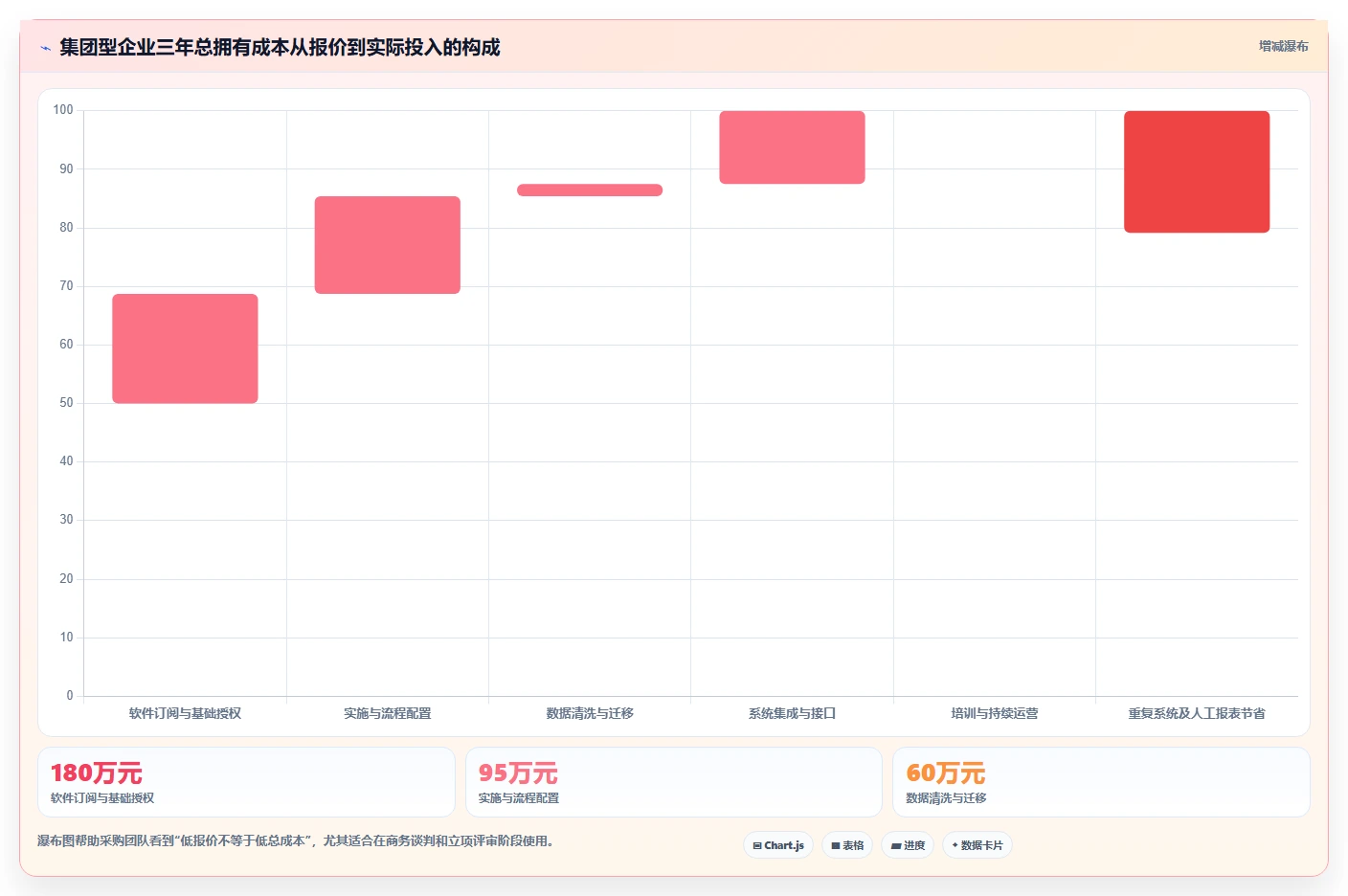Click the footnote text starting 瀑布图帮助采购团队
Viewport: 1348px width, 896px height.
coord(296,840)
